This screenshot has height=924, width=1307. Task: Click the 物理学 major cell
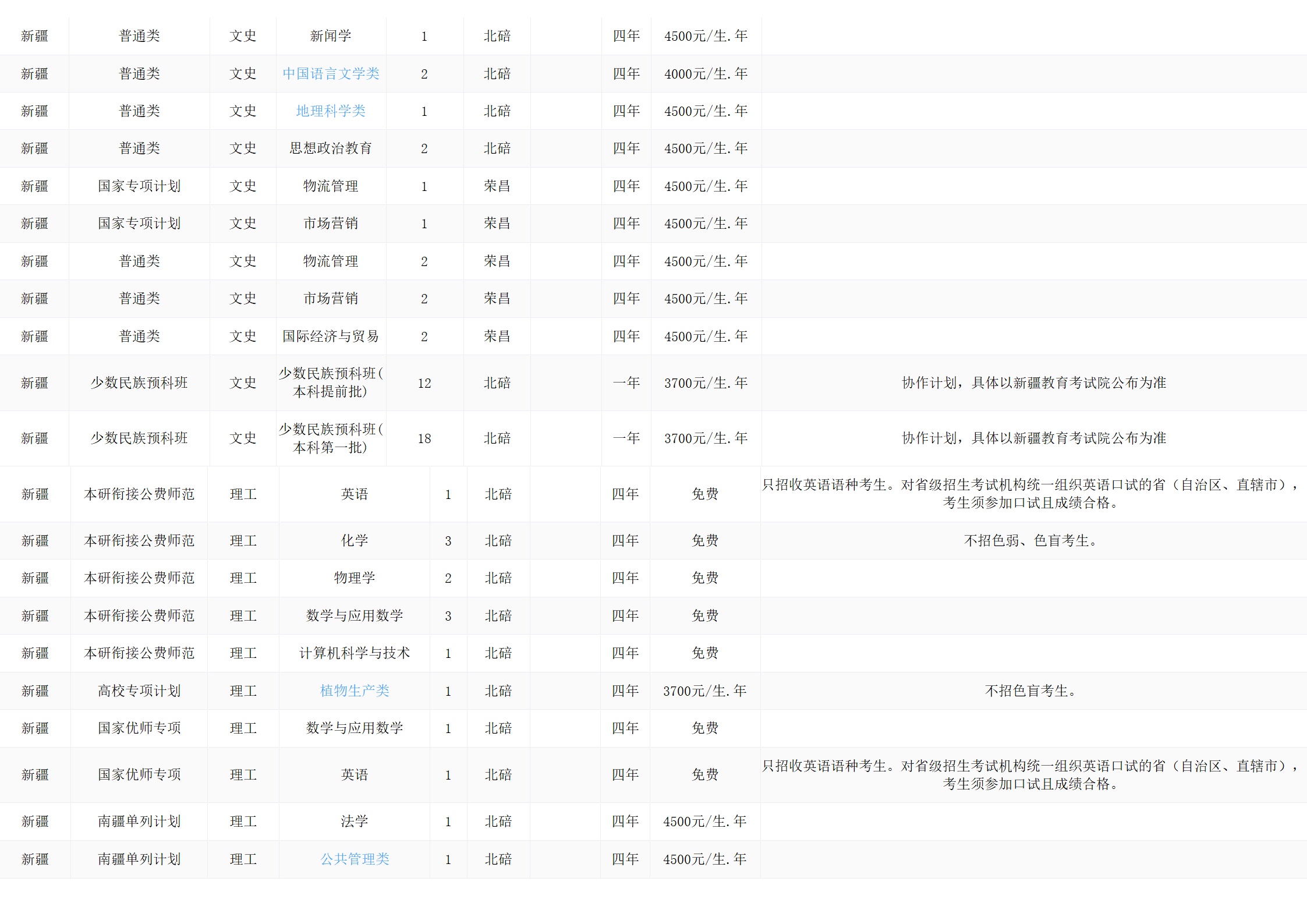coord(354,578)
